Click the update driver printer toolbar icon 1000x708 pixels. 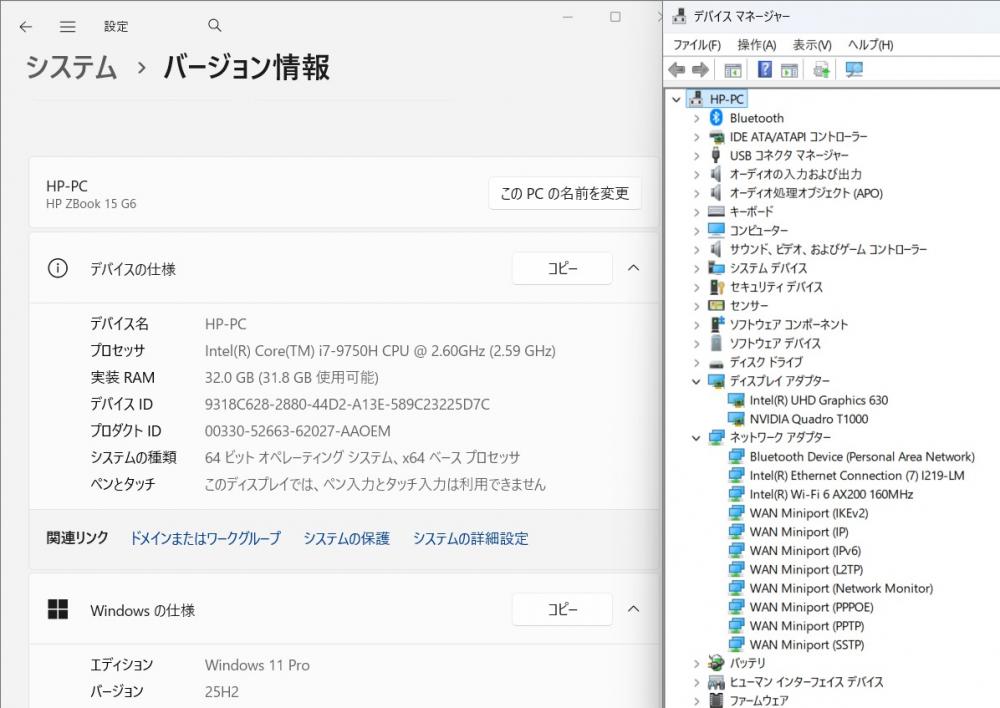(821, 70)
